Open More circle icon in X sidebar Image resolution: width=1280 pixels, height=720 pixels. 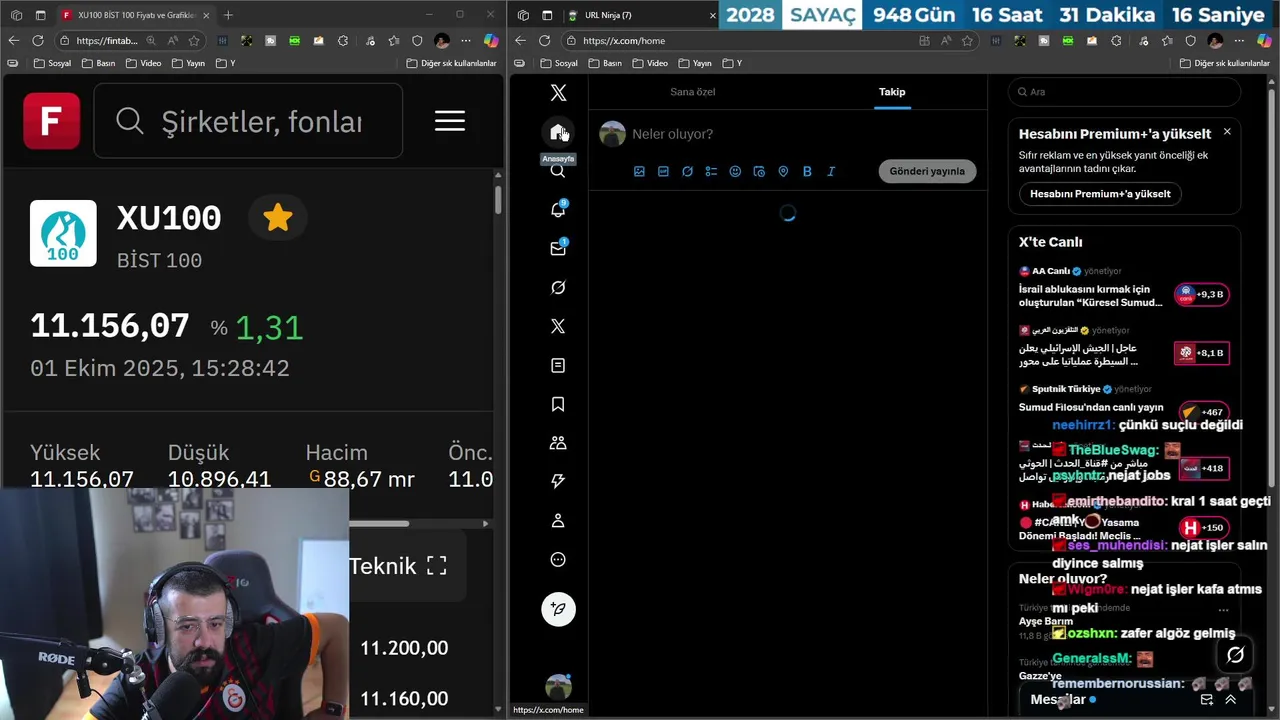pyautogui.click(x=558, y=559)
